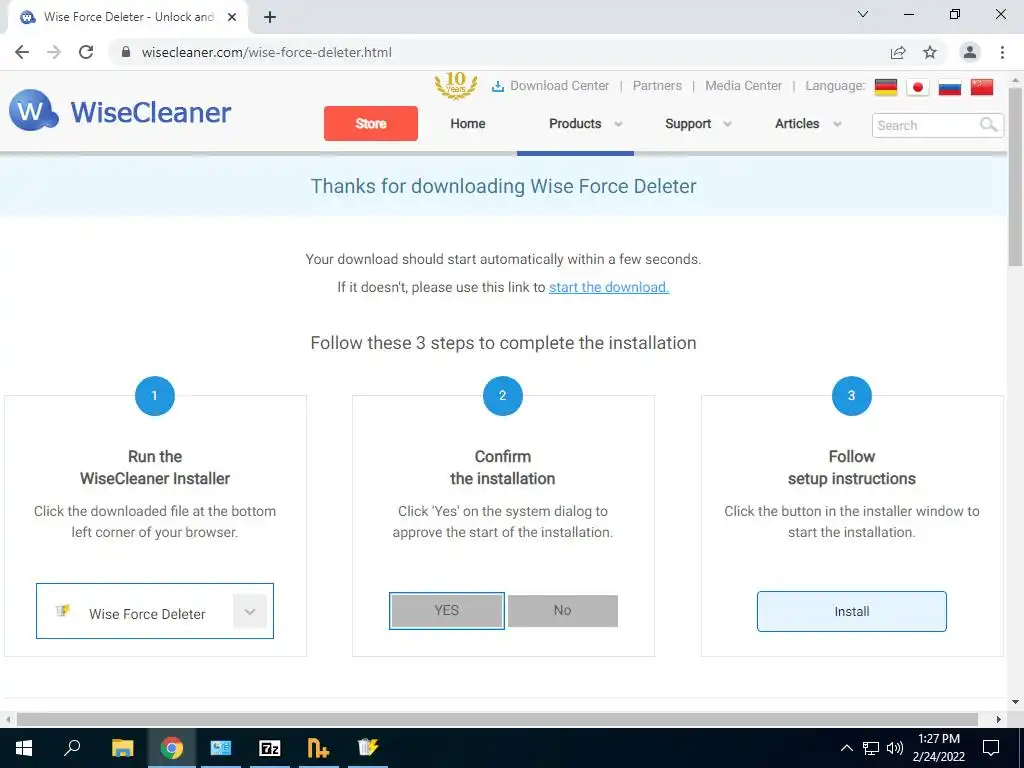The image size is (1024, 768).
Task: Switch language to Japanese flag
Action: click(918, 87)
